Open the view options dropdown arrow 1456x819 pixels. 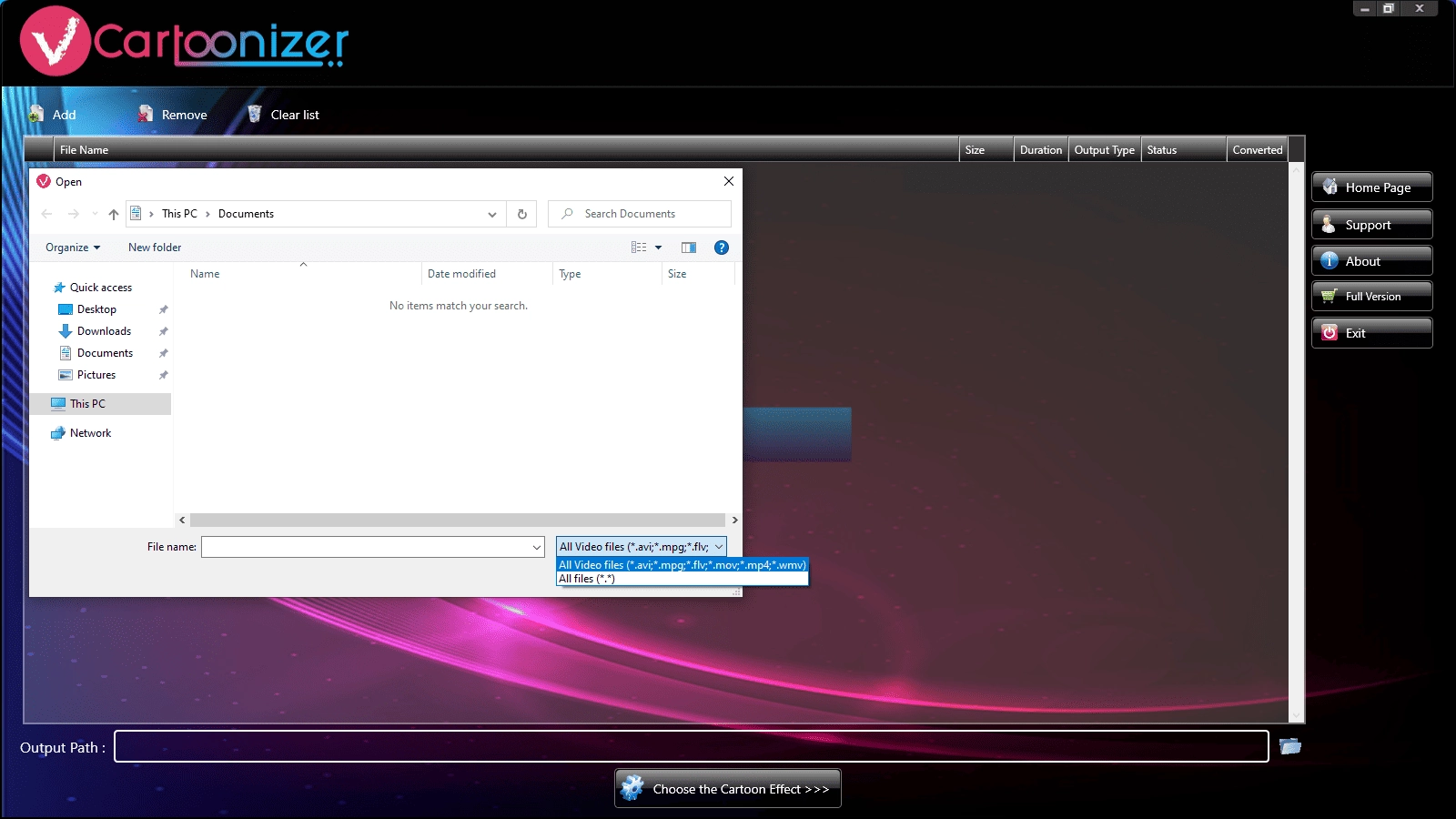(659, 248)
